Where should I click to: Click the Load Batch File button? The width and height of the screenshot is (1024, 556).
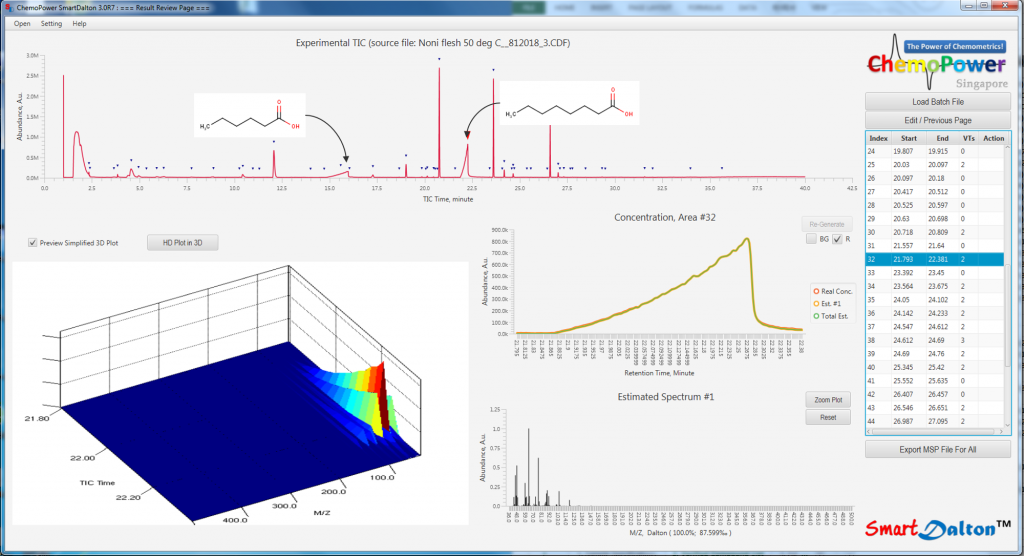(x=938, y=102)
